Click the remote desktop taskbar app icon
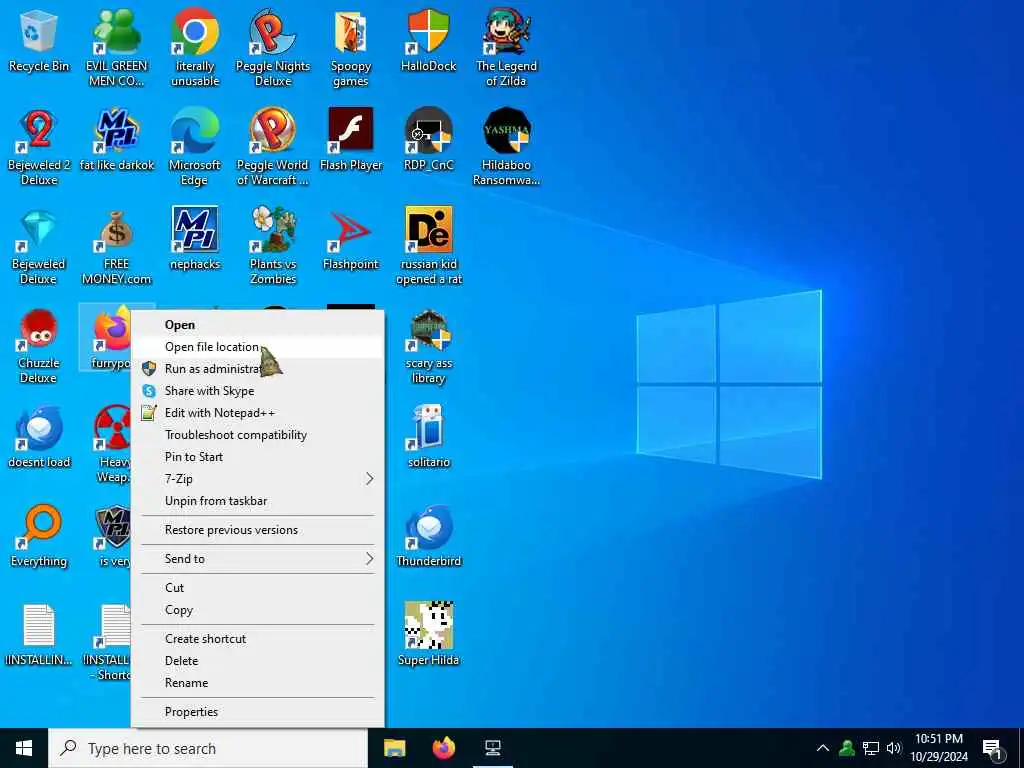The image size is (1024, 768). coord(493,748)
